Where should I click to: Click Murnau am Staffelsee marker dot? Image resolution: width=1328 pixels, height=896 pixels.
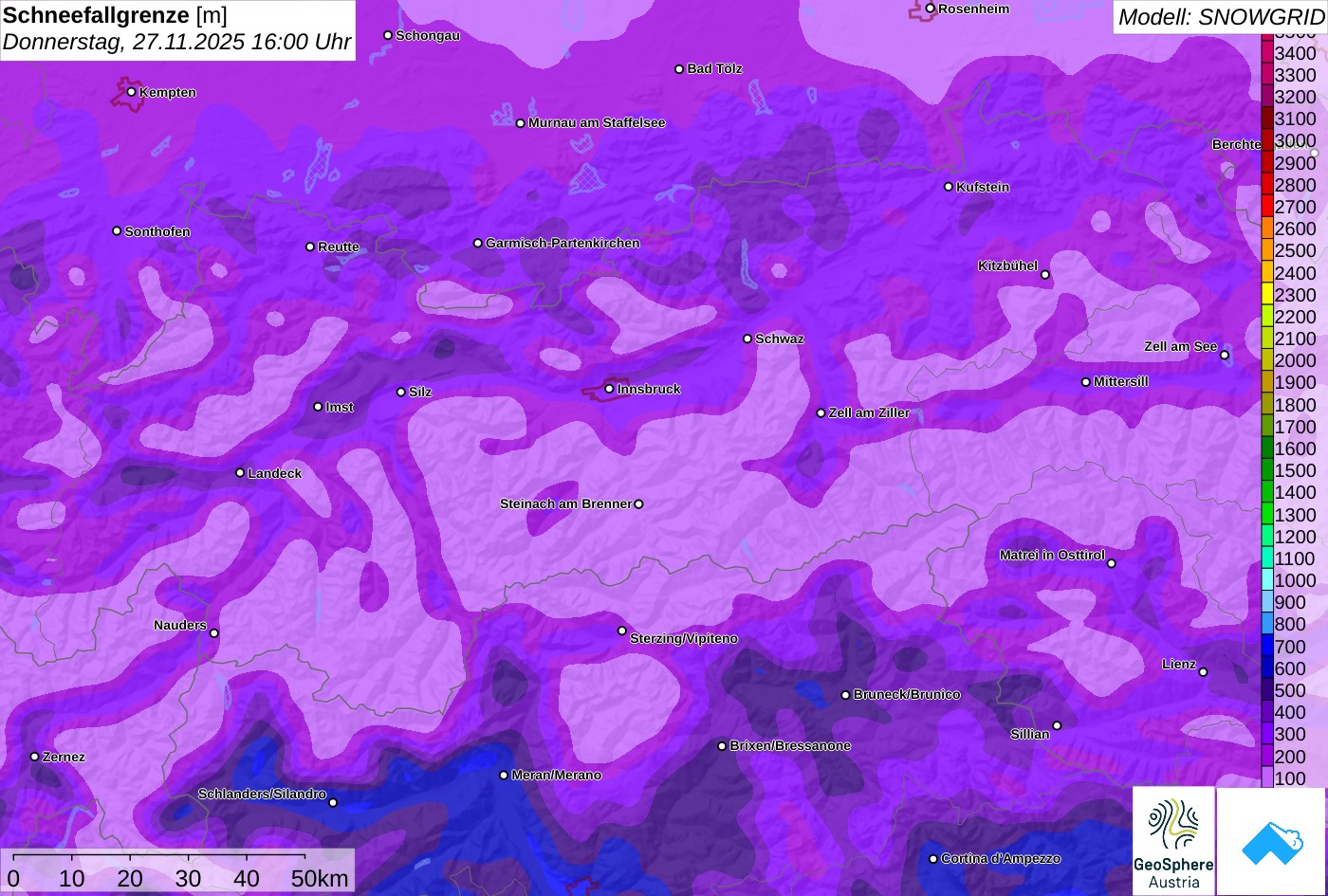tap(521, 123)
